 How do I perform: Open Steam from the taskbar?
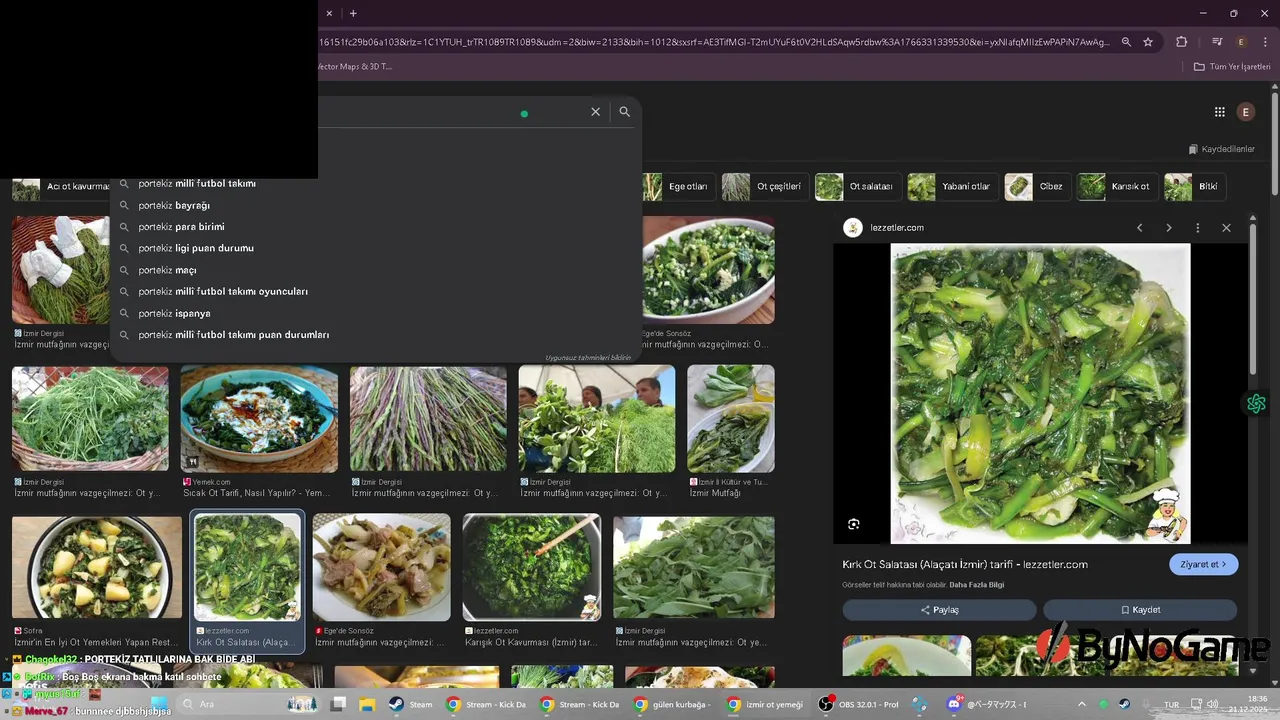click(410, 704)
